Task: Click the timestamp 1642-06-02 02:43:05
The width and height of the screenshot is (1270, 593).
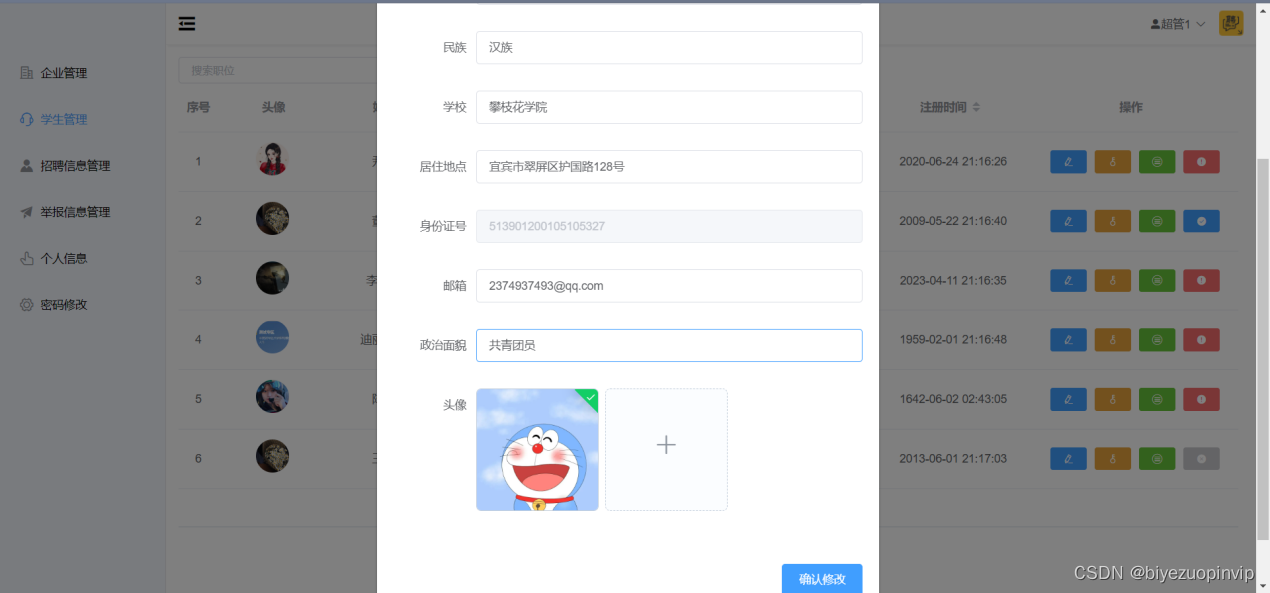Action: point(953,399)
